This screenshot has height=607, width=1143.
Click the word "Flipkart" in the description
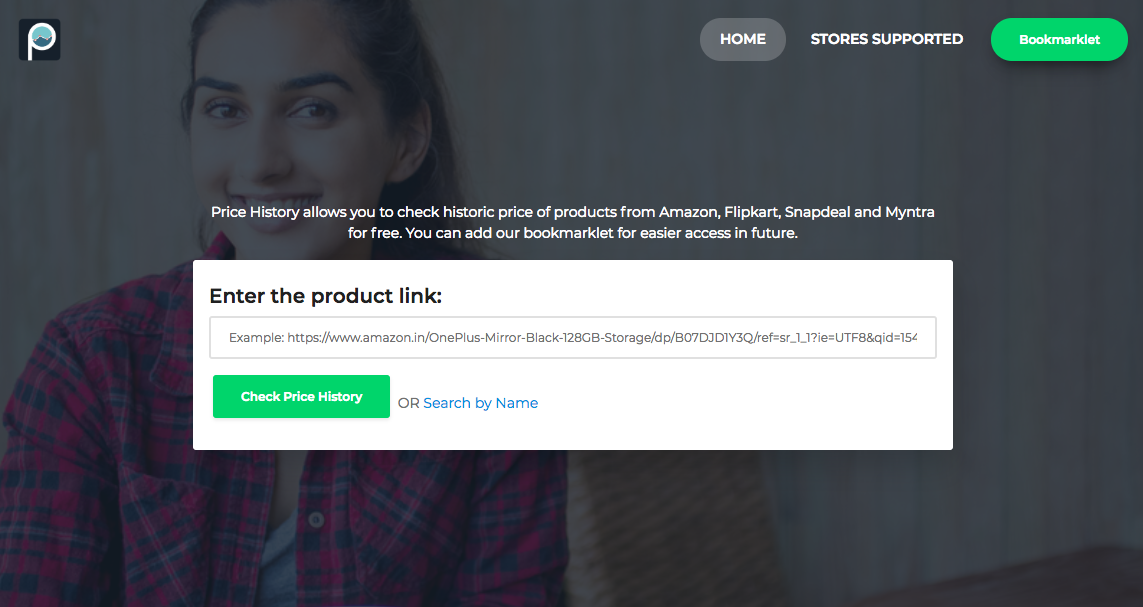point(750,212)
